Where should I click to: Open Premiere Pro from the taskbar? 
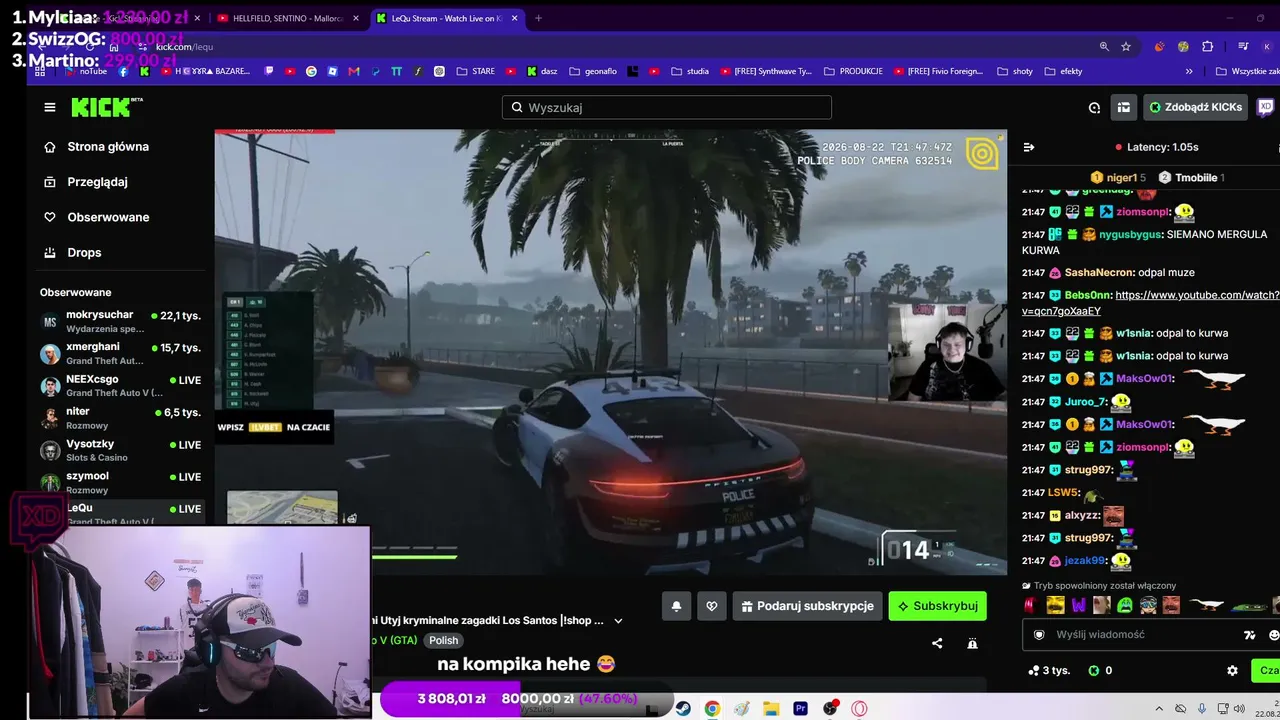[x=800, y=709]
